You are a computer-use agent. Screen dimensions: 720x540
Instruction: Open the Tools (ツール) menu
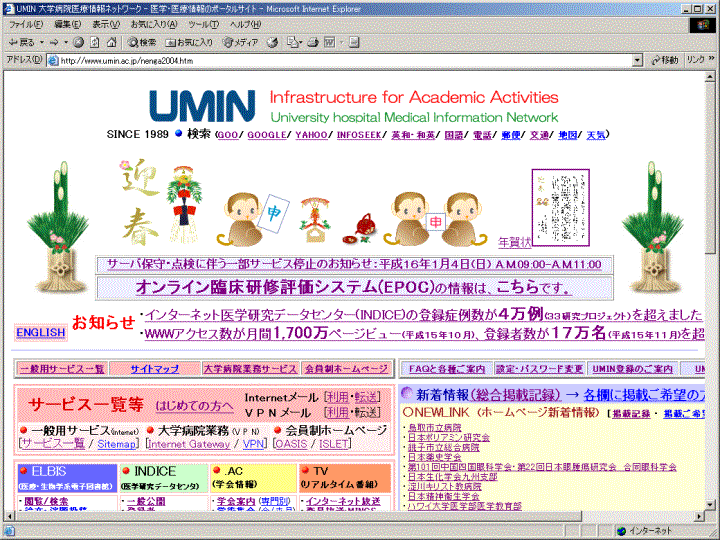[203, 24]
